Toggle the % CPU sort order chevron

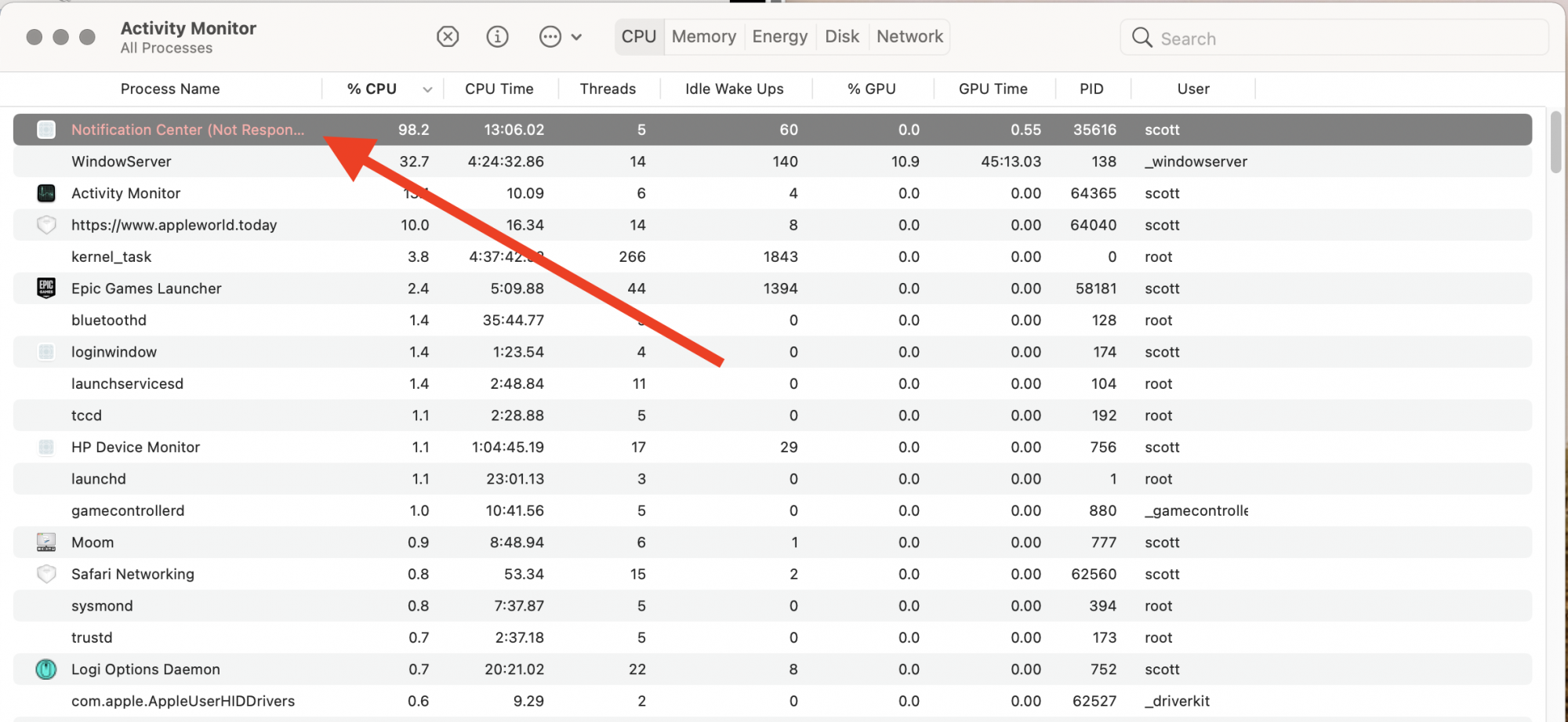[x=427, y=89]
